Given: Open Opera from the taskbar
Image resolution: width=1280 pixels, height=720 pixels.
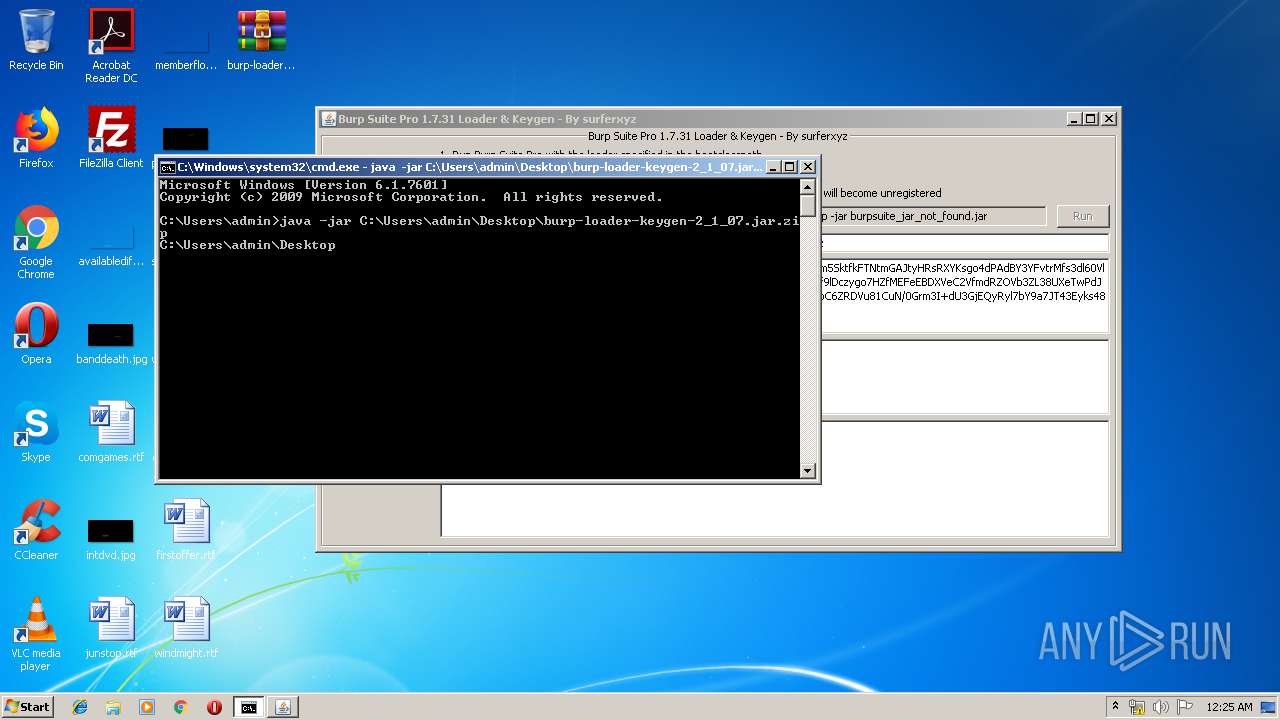Looking at the screenshot, I should pyautogui.click(x=214, y=707).
